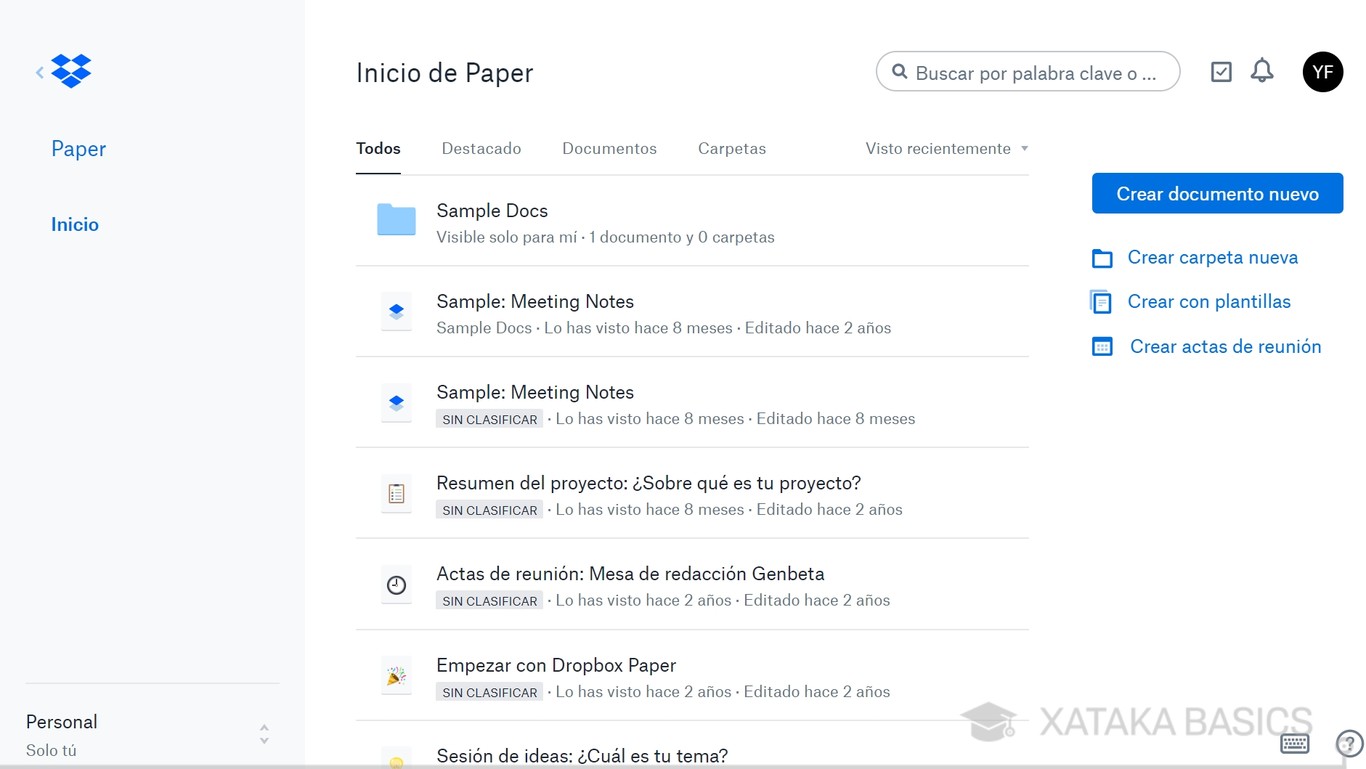Click the keyboard shortcuts icon

(1294, 743)
